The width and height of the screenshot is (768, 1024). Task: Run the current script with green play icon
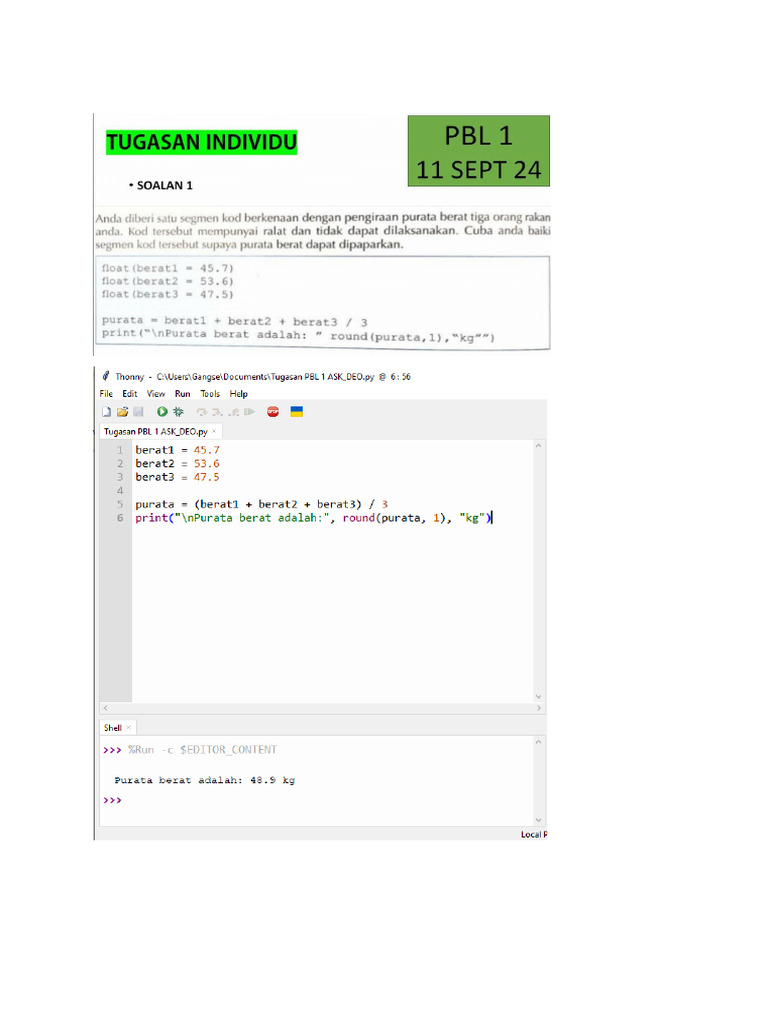162,412
